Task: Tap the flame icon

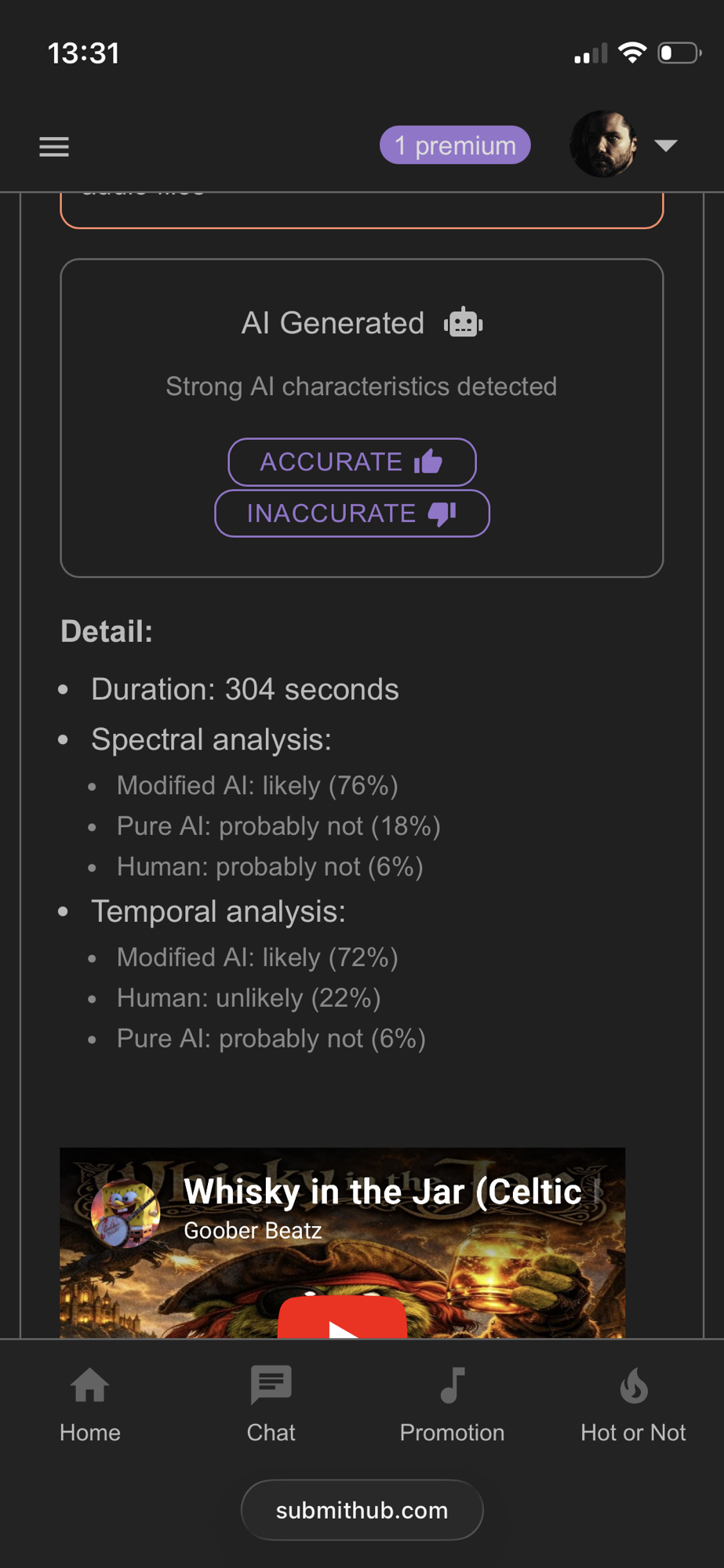Action: pos(634,1385)
